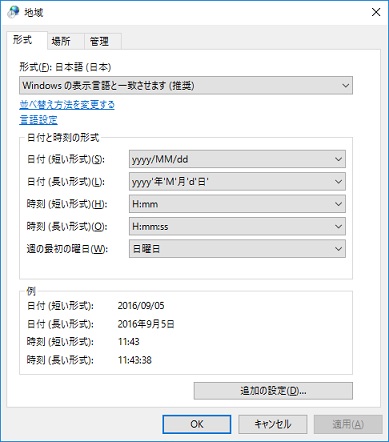Close the 地域 dialog window
The width and height of the screenshot is (389, 442).
(376, 12)
